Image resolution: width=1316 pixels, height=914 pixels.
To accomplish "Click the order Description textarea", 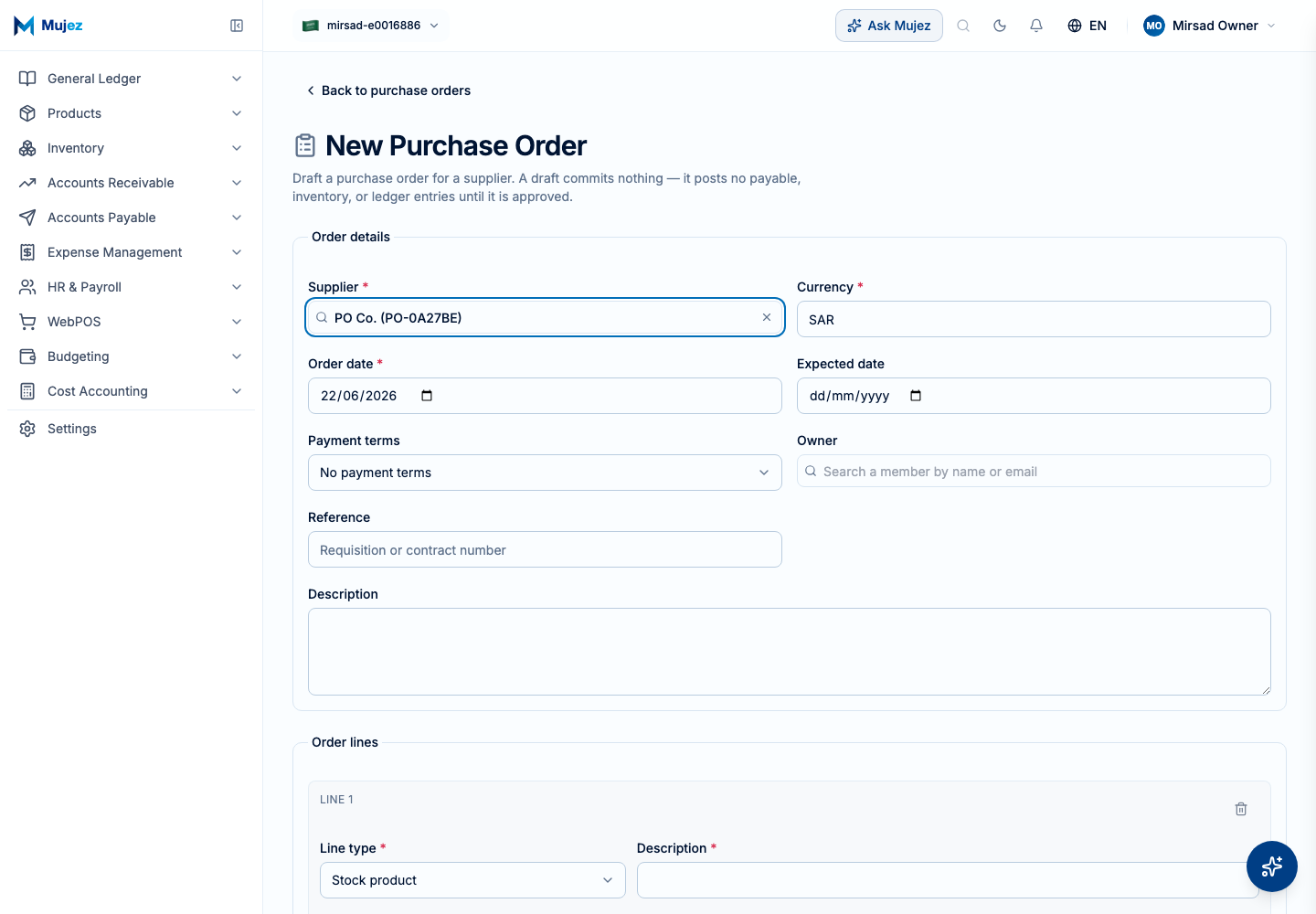I will [x=790, y=652].
